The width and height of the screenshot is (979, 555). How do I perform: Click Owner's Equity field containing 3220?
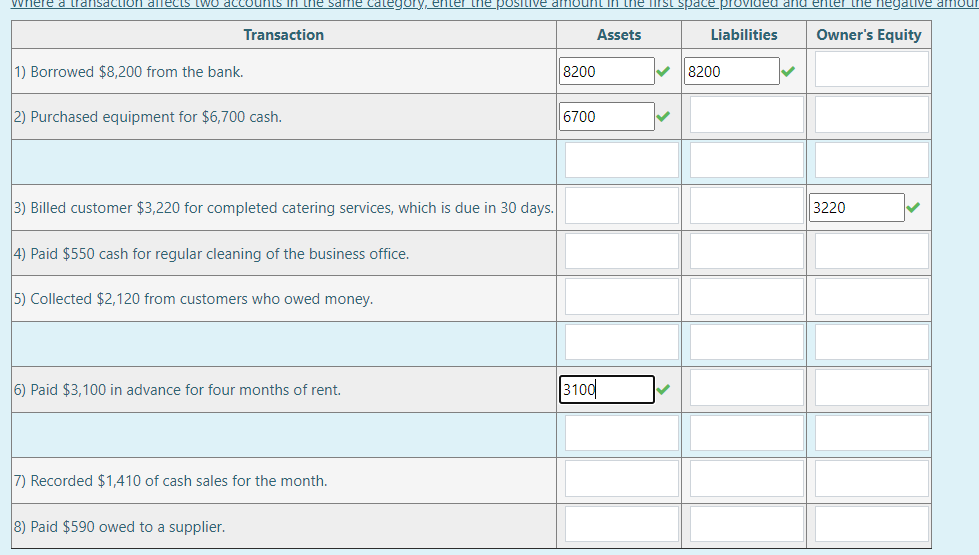click(x=856, y=207)
